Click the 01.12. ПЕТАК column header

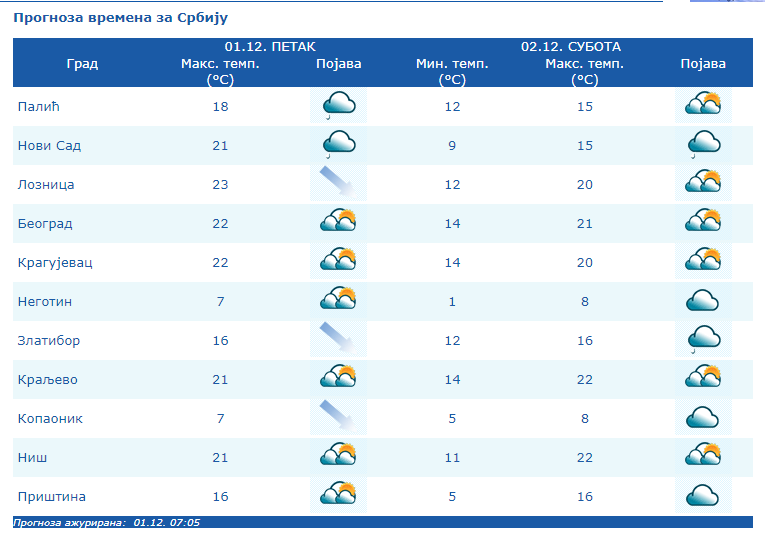[270, 46]
